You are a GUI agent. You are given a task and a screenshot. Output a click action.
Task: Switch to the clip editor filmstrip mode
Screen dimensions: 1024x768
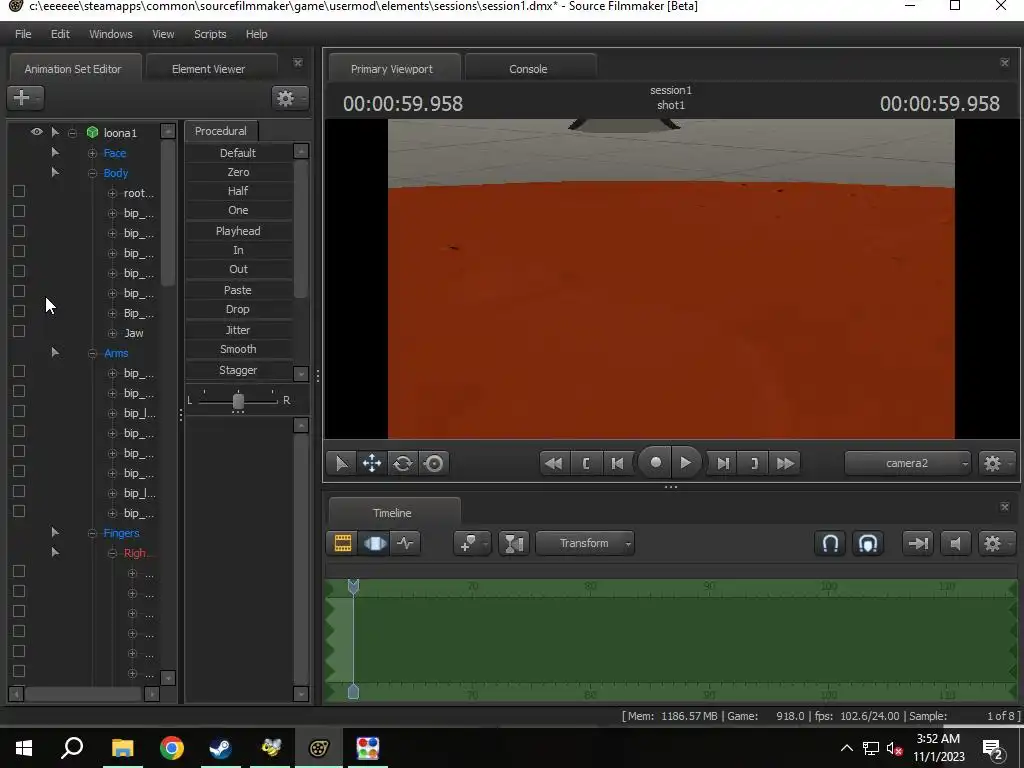(x=343, y=543)
